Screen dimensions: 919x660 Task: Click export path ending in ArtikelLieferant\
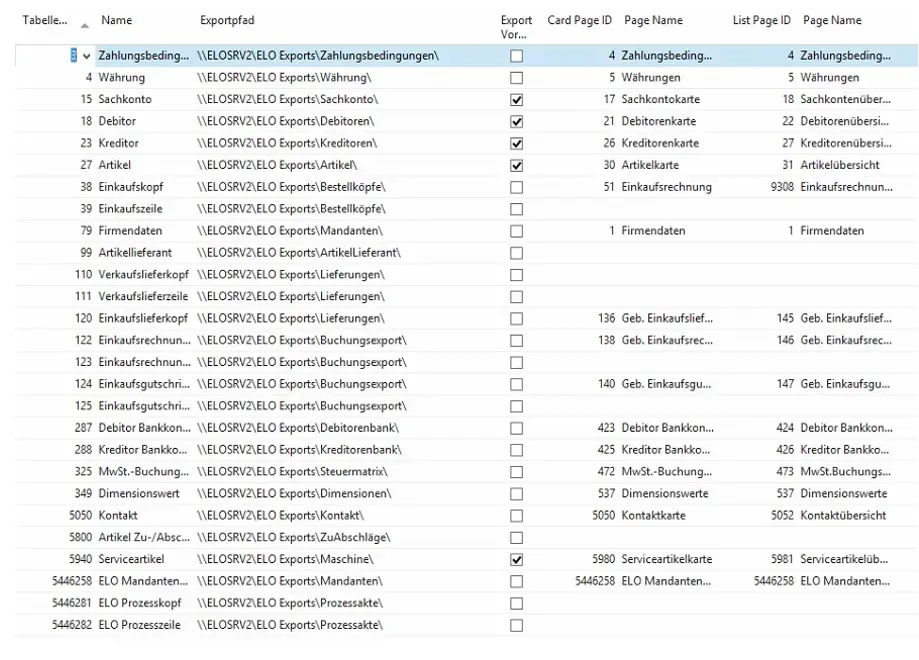click(299, 253)
